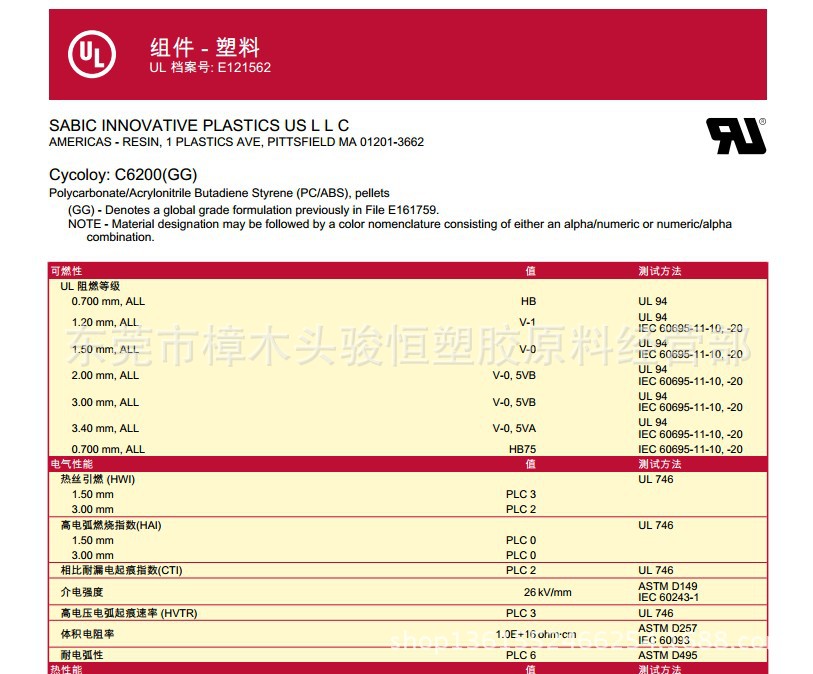Select the '3.00 mm, ALL' thickness entry
The height and width of the screenshot is (674, 813).
pos(105,402)
